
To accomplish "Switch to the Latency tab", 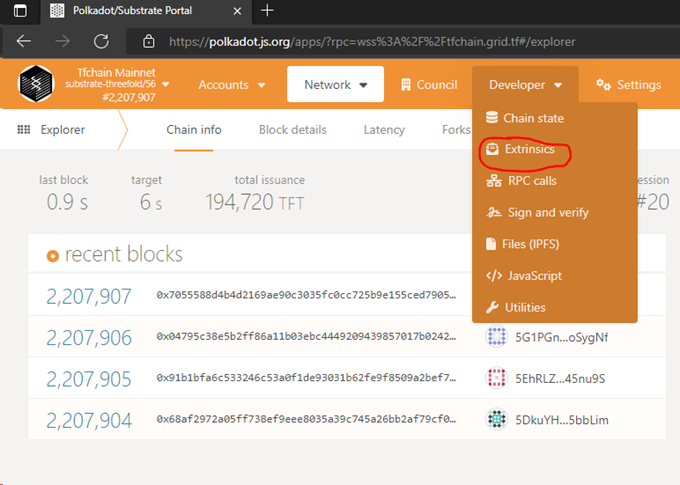I will pos(384,130).
